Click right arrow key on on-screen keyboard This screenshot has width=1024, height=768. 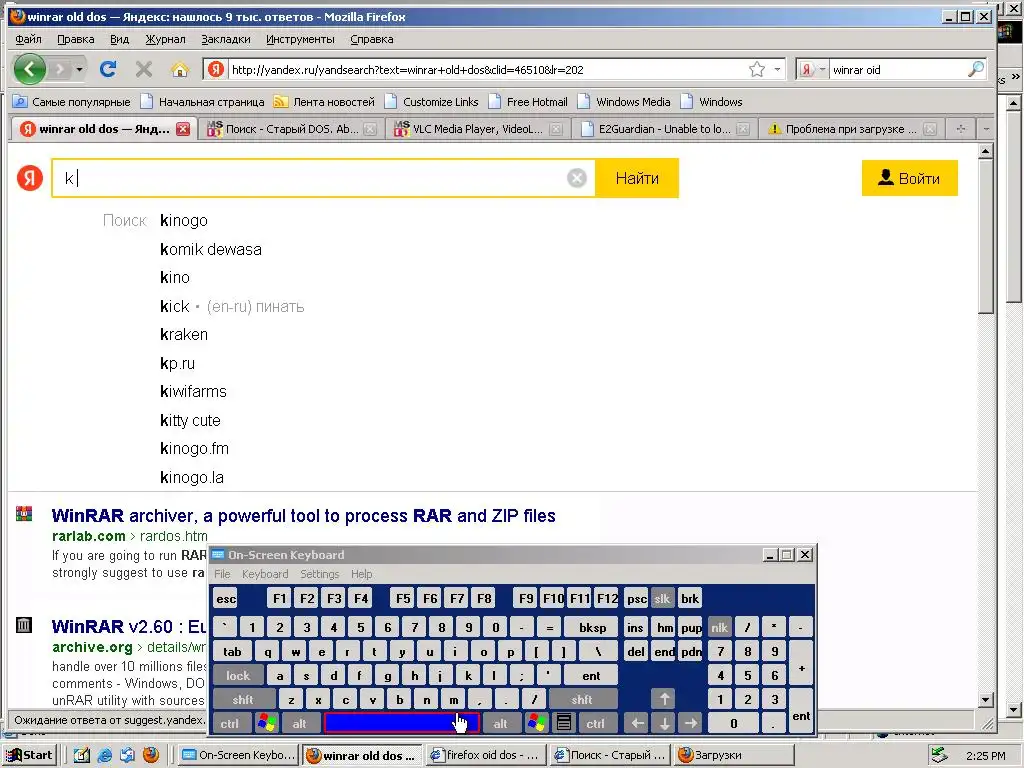(x=691, y=723)
